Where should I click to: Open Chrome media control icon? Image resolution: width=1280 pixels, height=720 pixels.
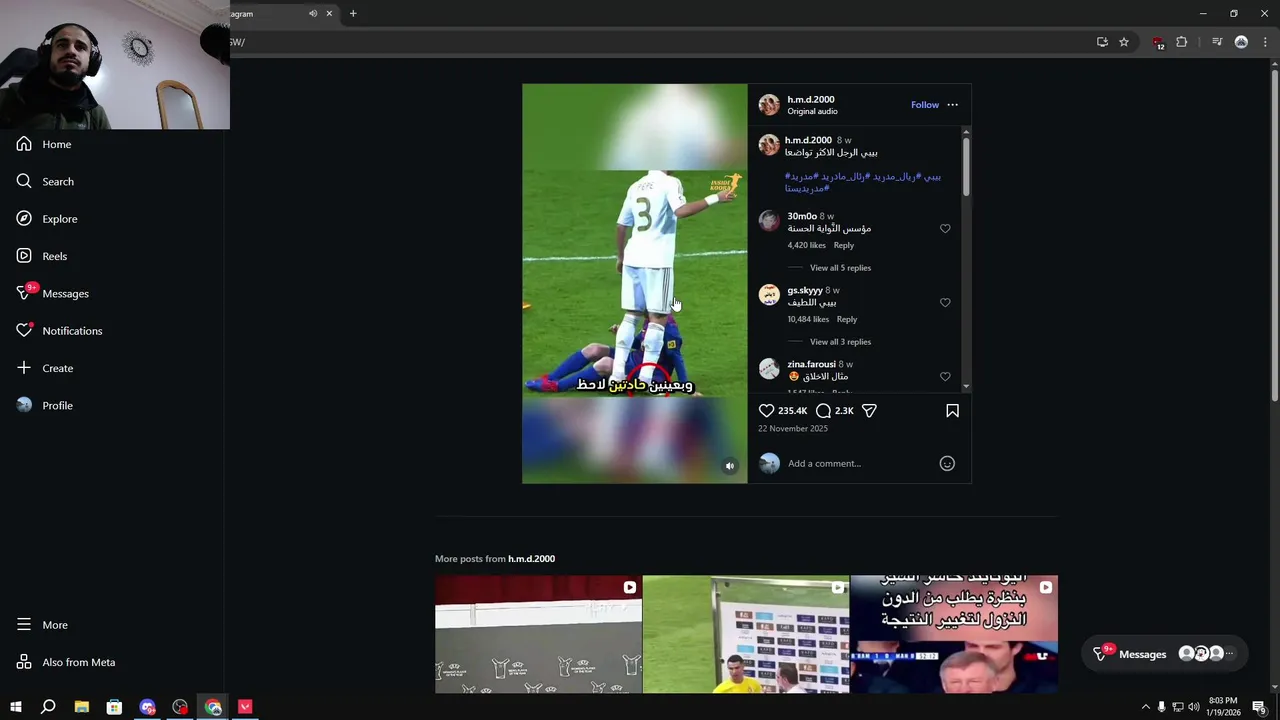pos(1217,42)
